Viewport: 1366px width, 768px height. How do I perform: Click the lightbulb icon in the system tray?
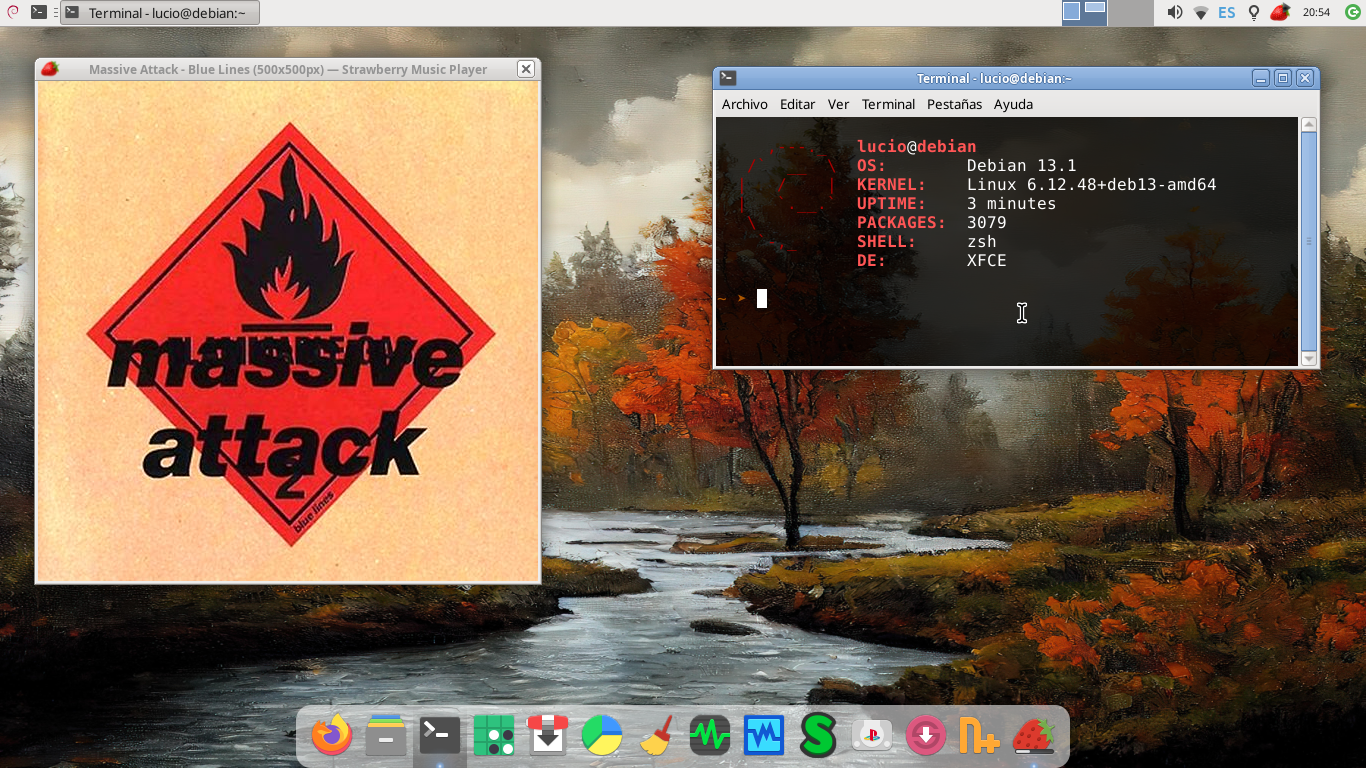coord(1253,13)
